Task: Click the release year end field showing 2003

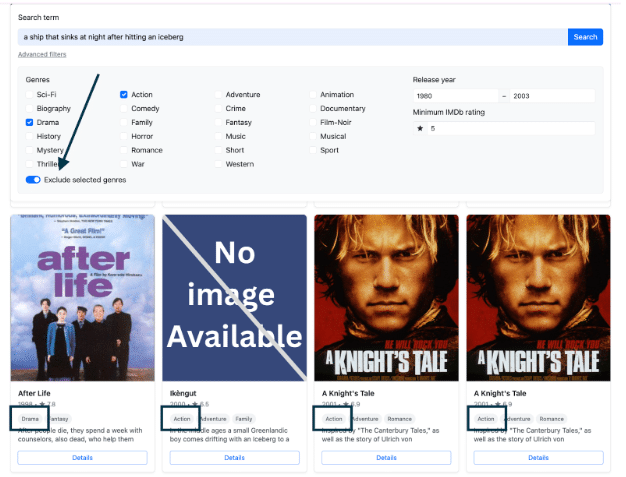Action: click(552, 96)
